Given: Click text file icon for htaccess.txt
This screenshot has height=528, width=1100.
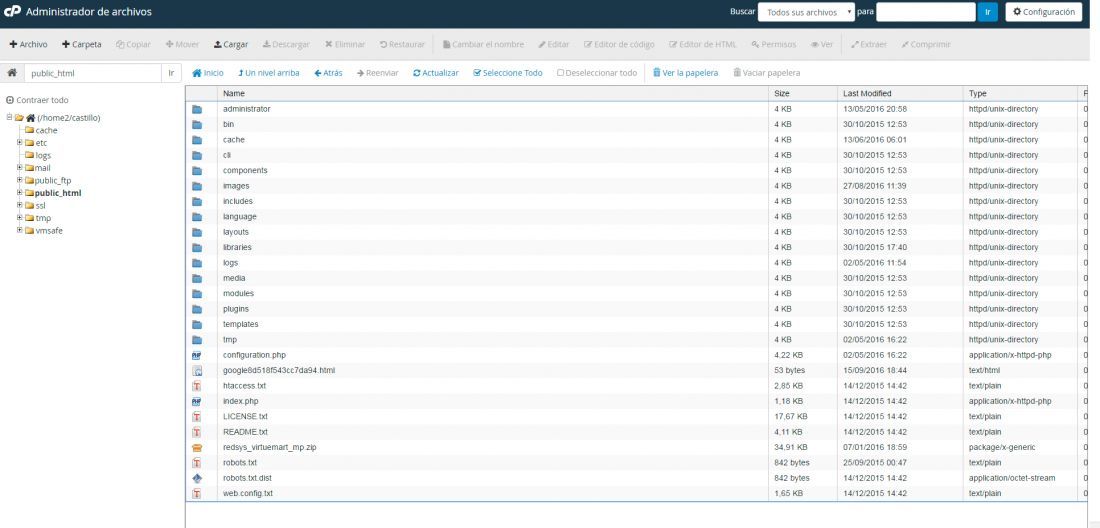Looking at the screenshot, I should 197,386.
